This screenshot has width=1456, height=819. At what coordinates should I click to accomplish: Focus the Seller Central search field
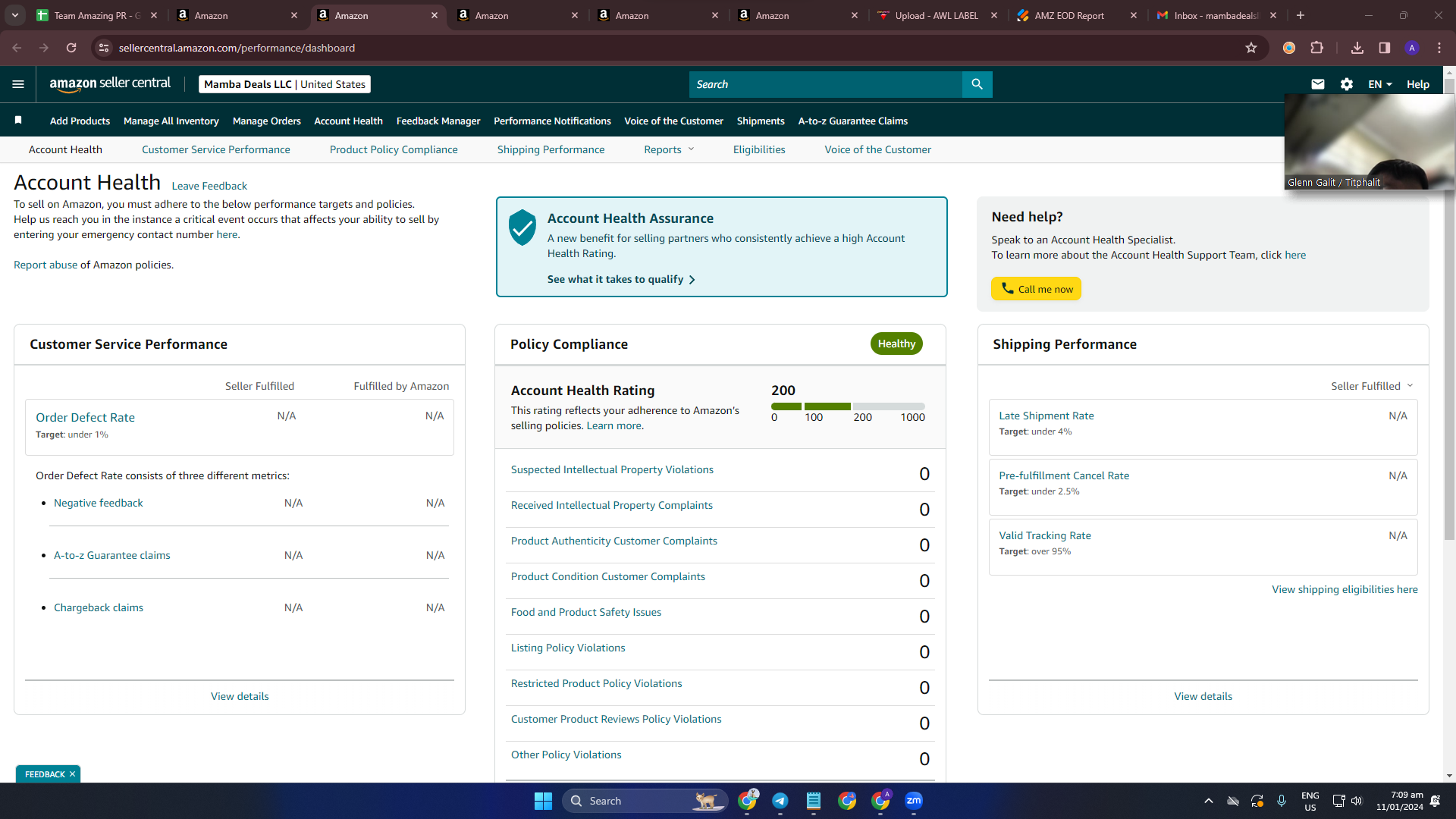click(826, 84)
